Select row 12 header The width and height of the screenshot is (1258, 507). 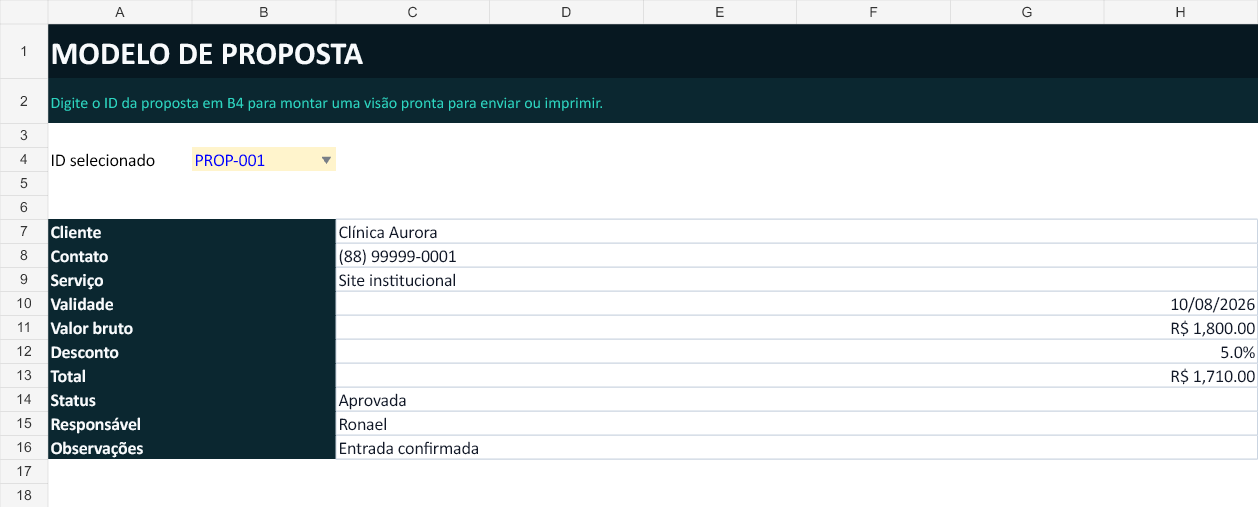click(24, 352)
